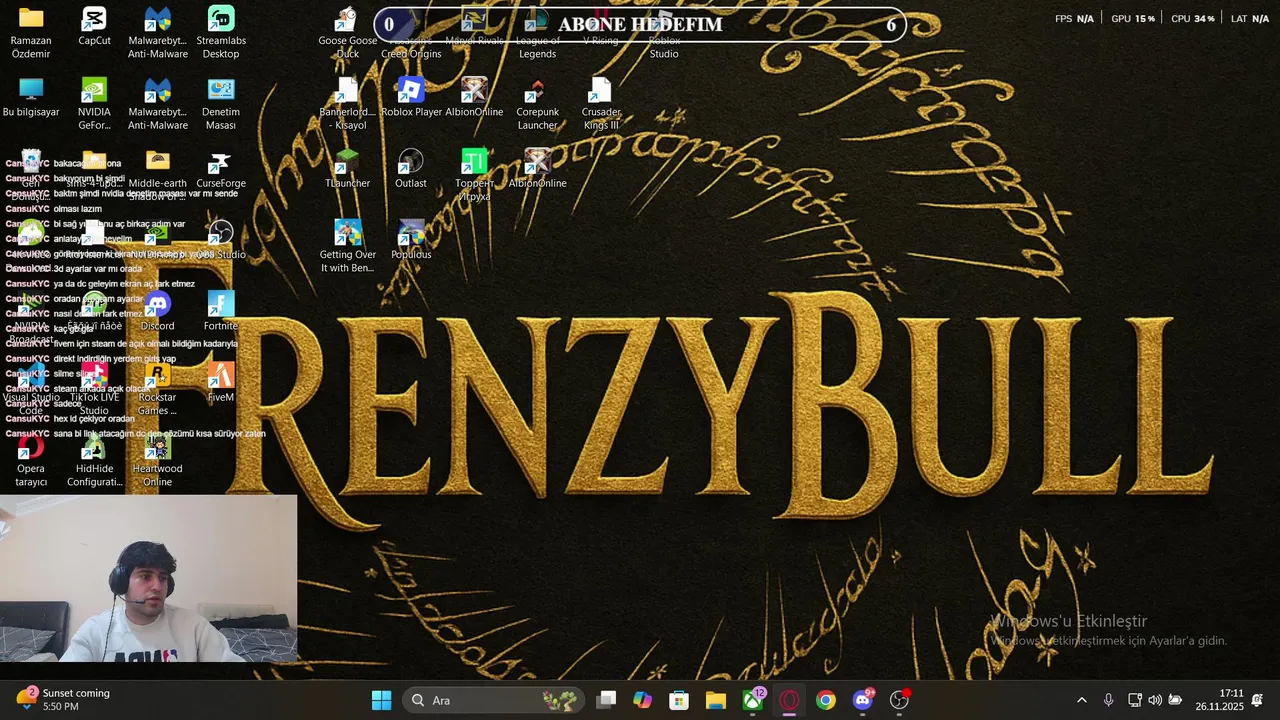Open network settings tray icon
Screen dimensions: 1280x720
[1135, 700]
